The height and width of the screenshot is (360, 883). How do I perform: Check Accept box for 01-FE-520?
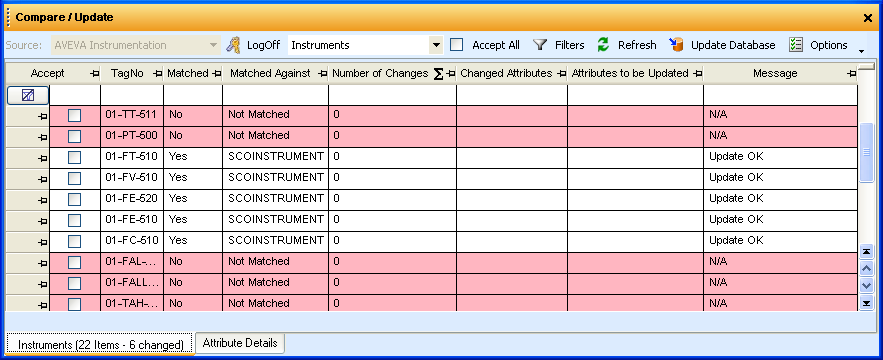(x=74, y=199)
